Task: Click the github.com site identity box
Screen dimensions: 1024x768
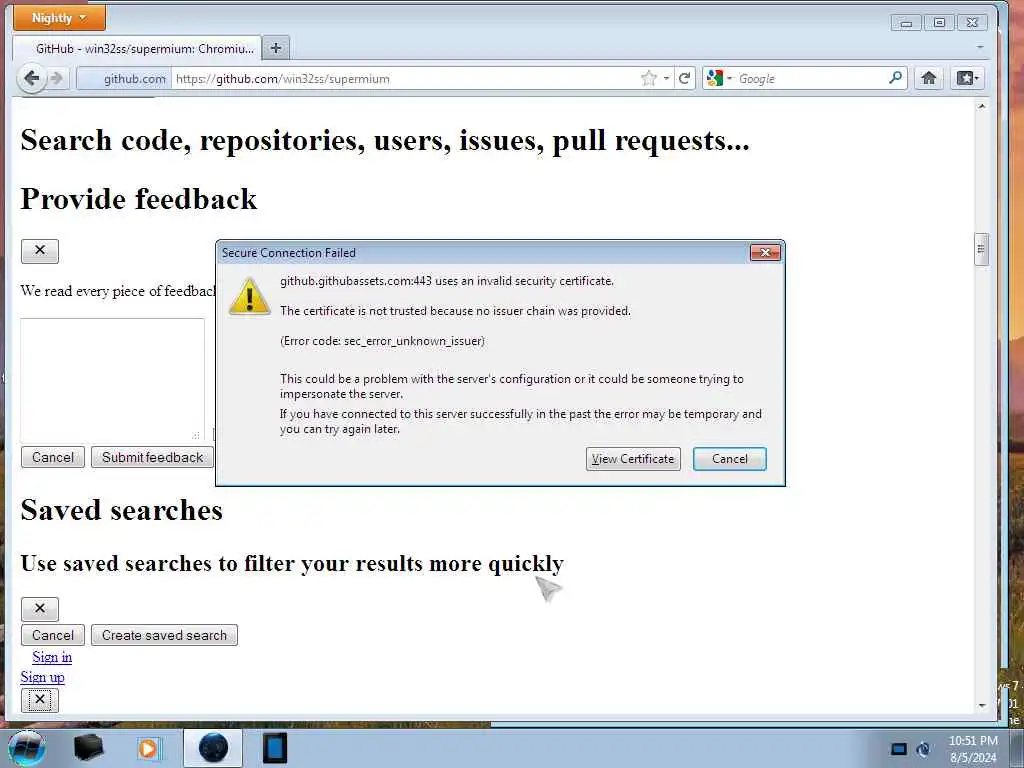Action: [x=124, y=78]
